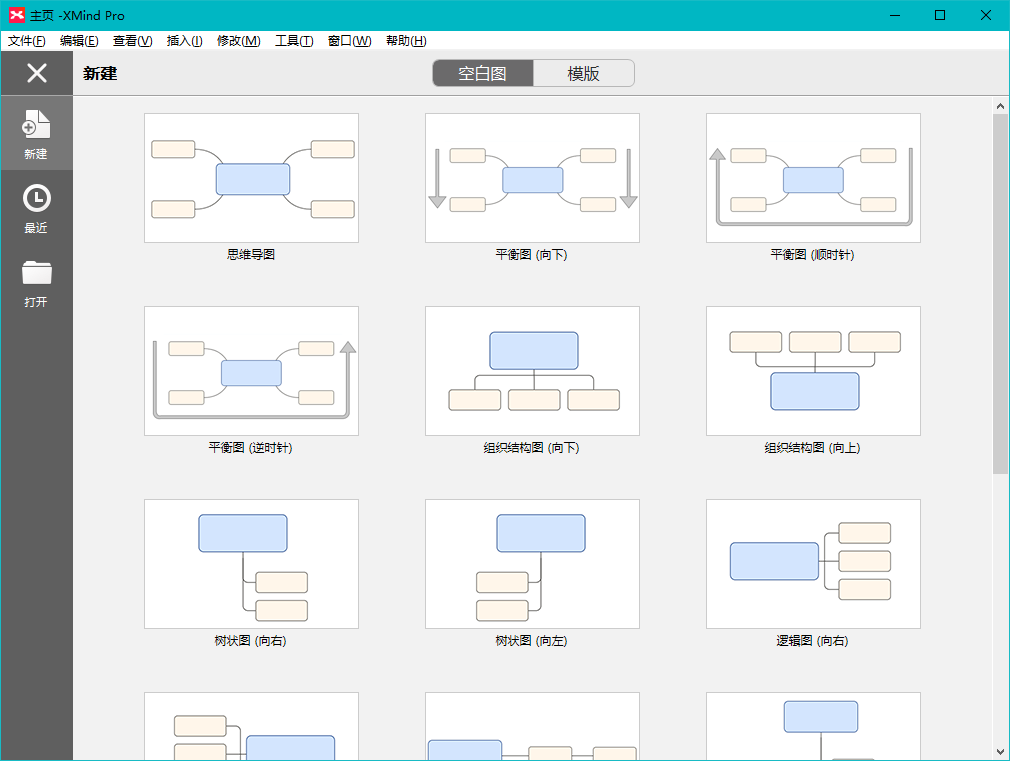This screenshot has height=761, width=1010.
Task: Choose the 逻辑图 (向右) template thumbnail
Action: [813, 564]
